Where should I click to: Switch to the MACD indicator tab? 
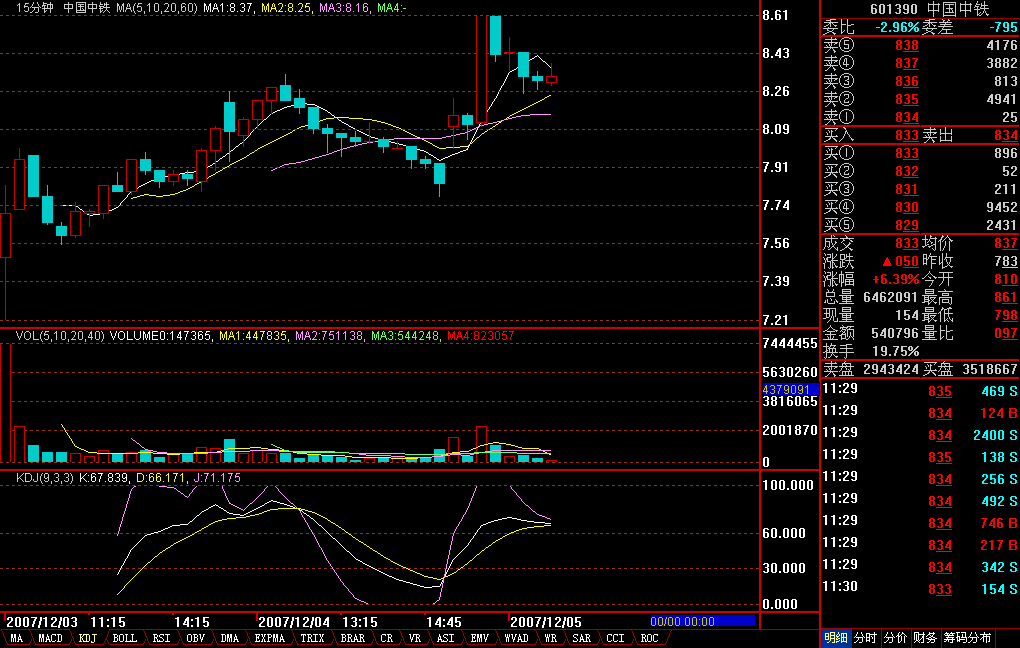[50, 638]
